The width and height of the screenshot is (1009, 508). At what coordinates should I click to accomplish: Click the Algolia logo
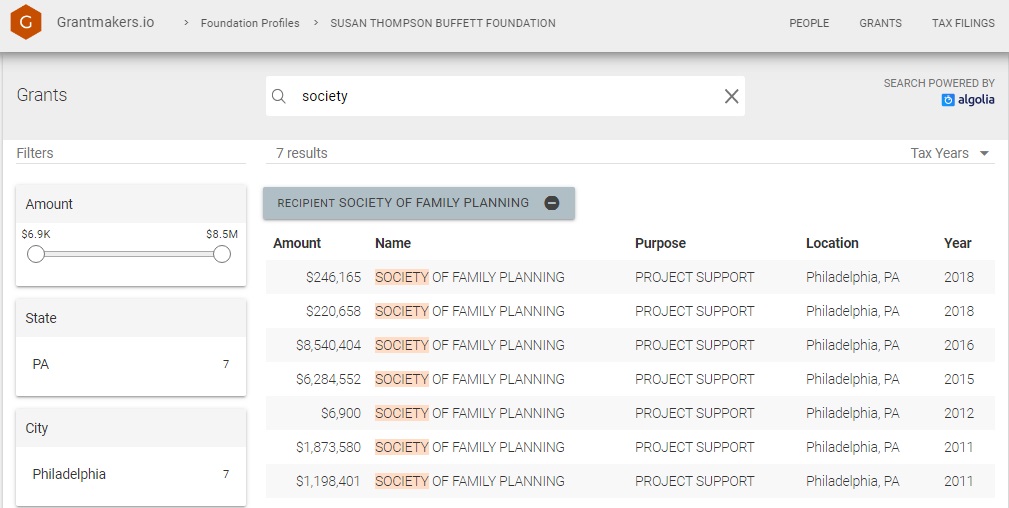(x=968, y=100)
